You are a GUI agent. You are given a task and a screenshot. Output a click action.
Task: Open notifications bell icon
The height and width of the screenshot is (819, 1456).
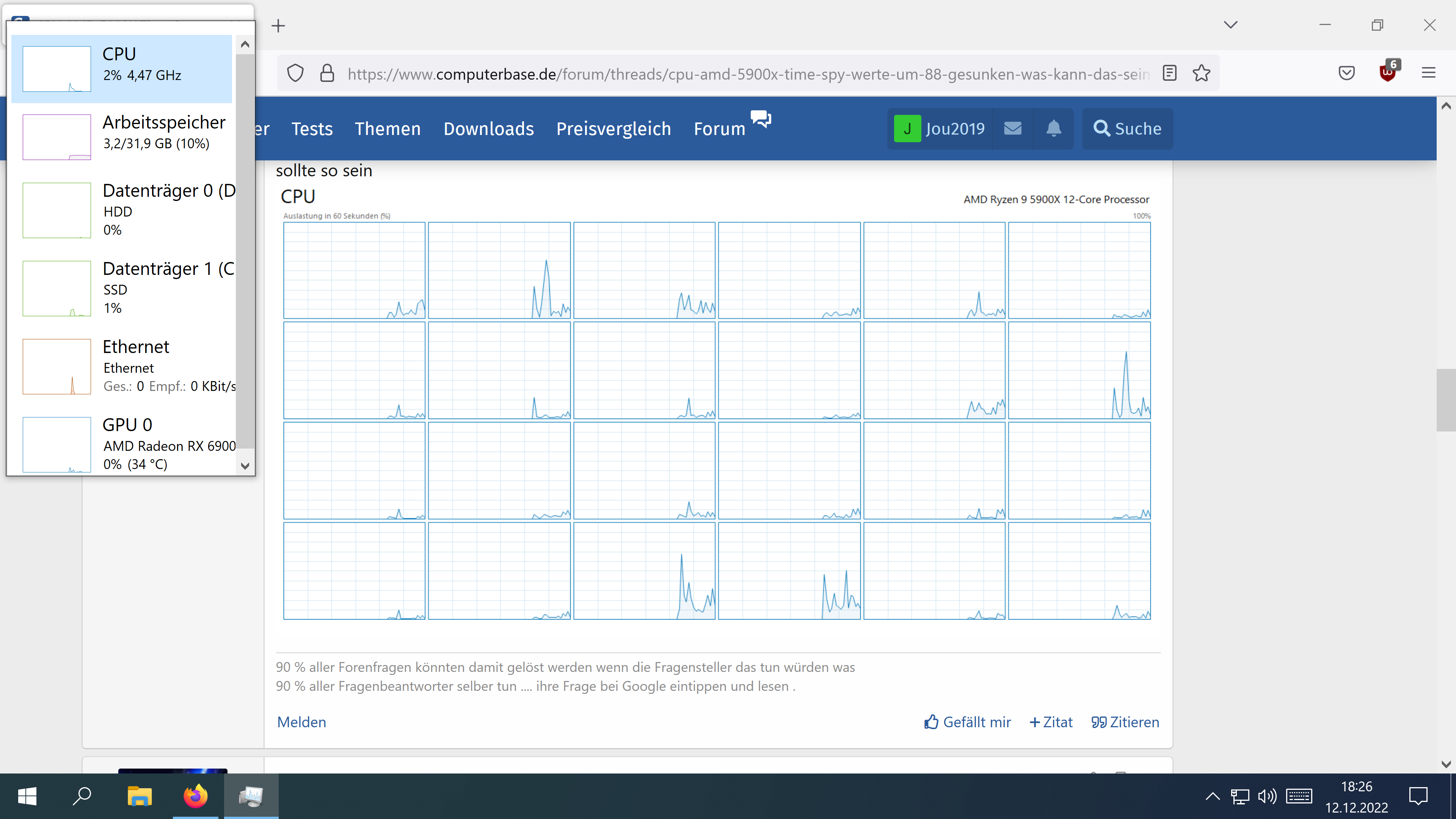coord(1054,129)
